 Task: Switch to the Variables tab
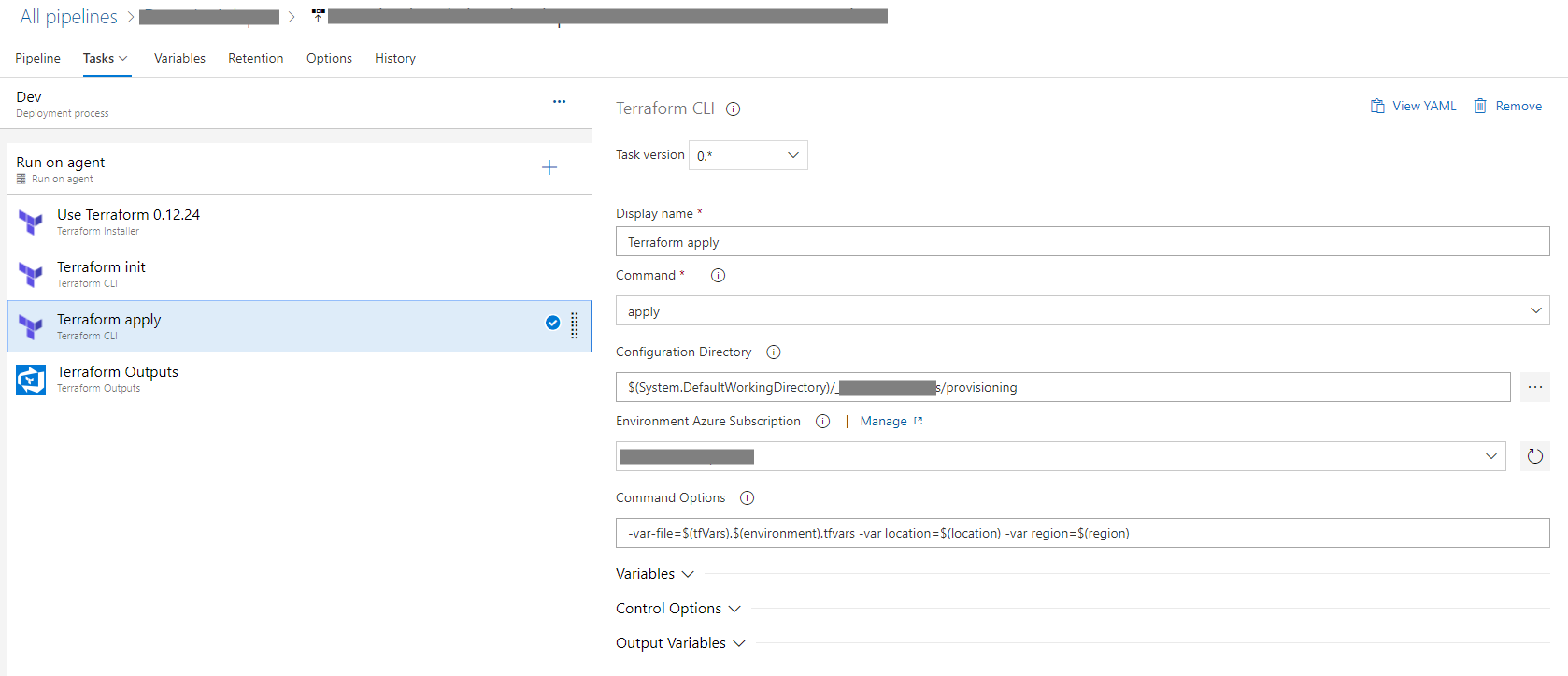pyautogui.click(x=179, y=58)
